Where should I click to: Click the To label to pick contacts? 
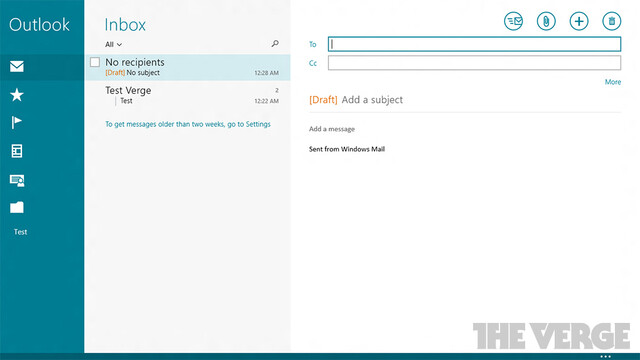(313, 44)
